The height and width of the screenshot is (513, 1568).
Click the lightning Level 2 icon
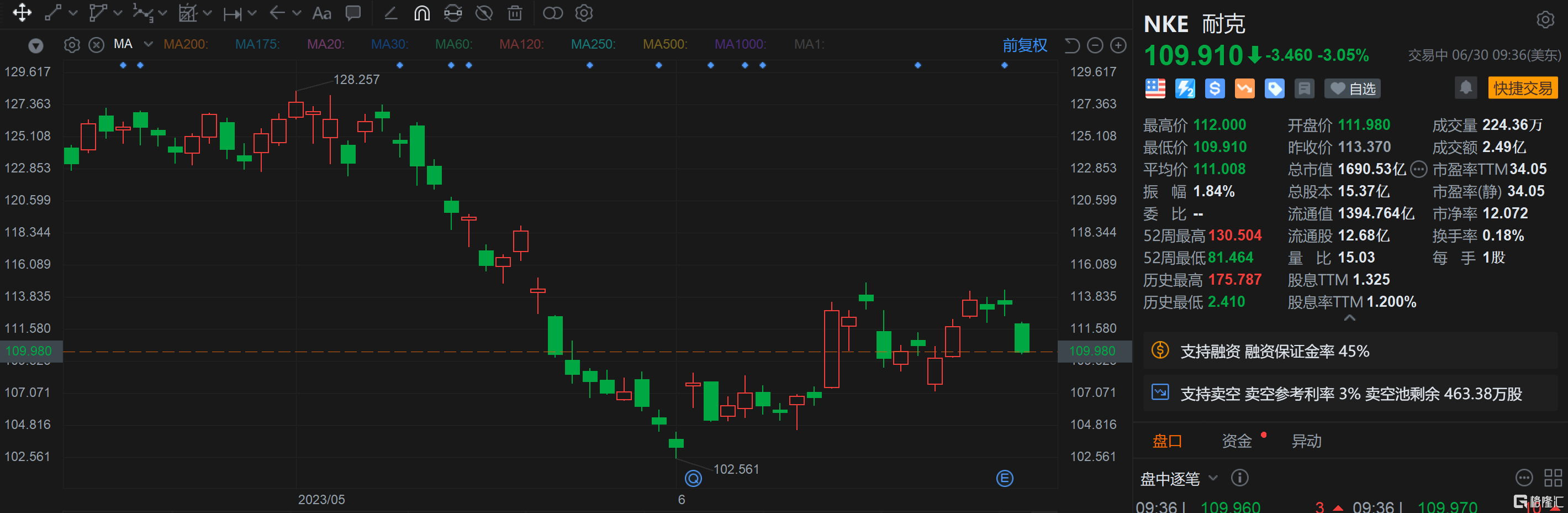click(x=1185, y=88)
